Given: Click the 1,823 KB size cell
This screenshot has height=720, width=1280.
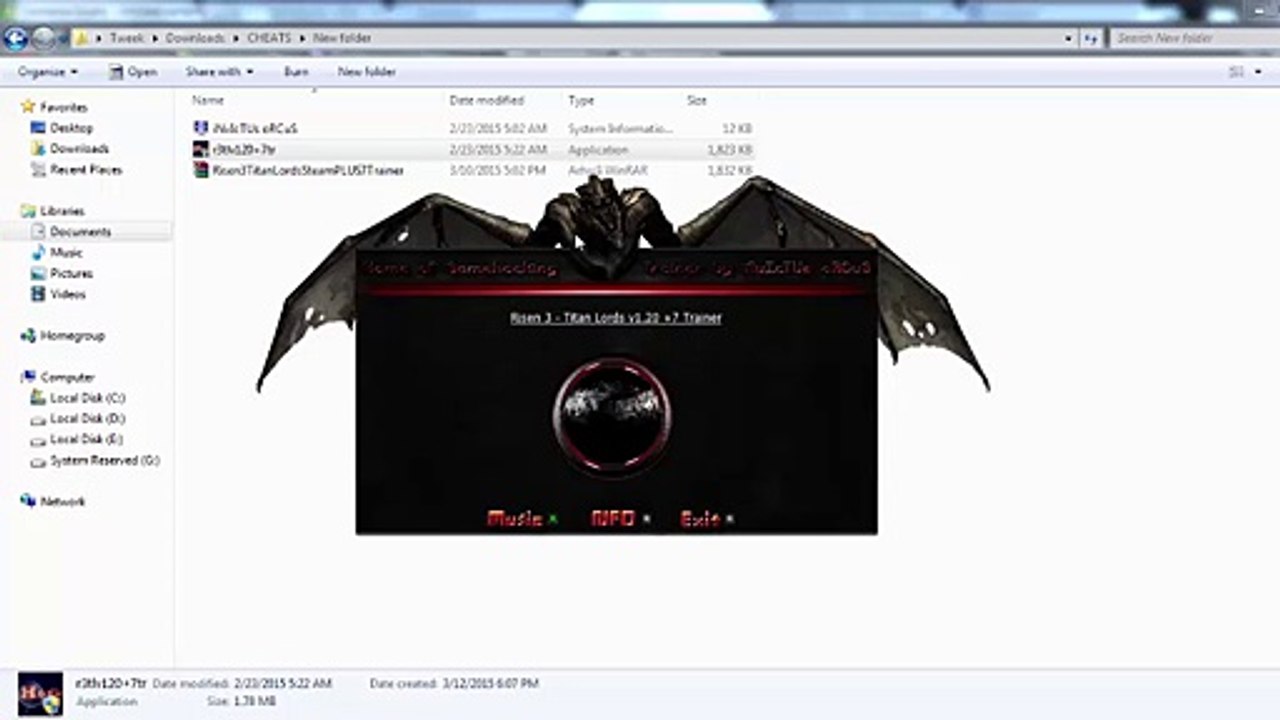Looking at the screenshot, I should [x=729, y=150].
